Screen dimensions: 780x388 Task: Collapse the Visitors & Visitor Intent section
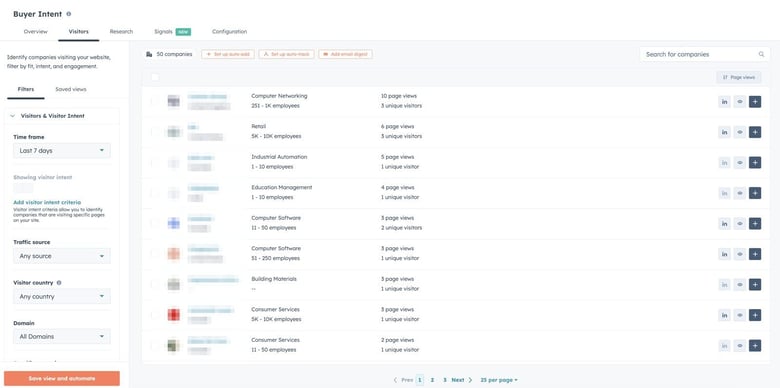(12, 116)
